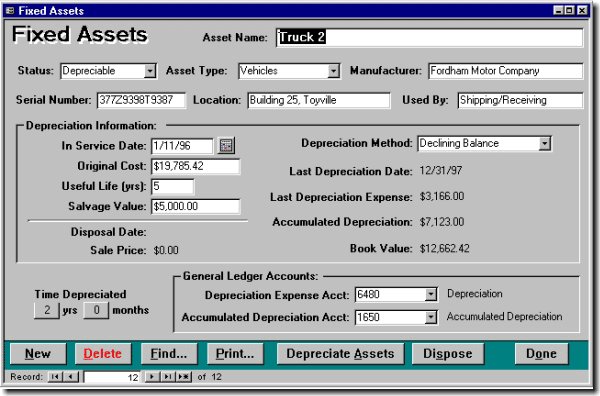Maximize the Fixed Assets window
600x396 pixels.
[569, 10]
